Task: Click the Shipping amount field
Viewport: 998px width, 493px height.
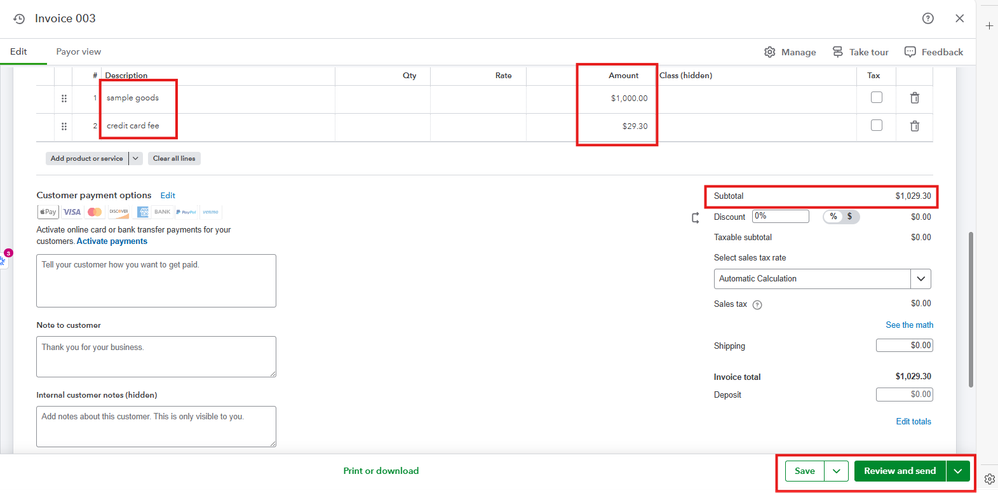Action: (x=904, y=345)
